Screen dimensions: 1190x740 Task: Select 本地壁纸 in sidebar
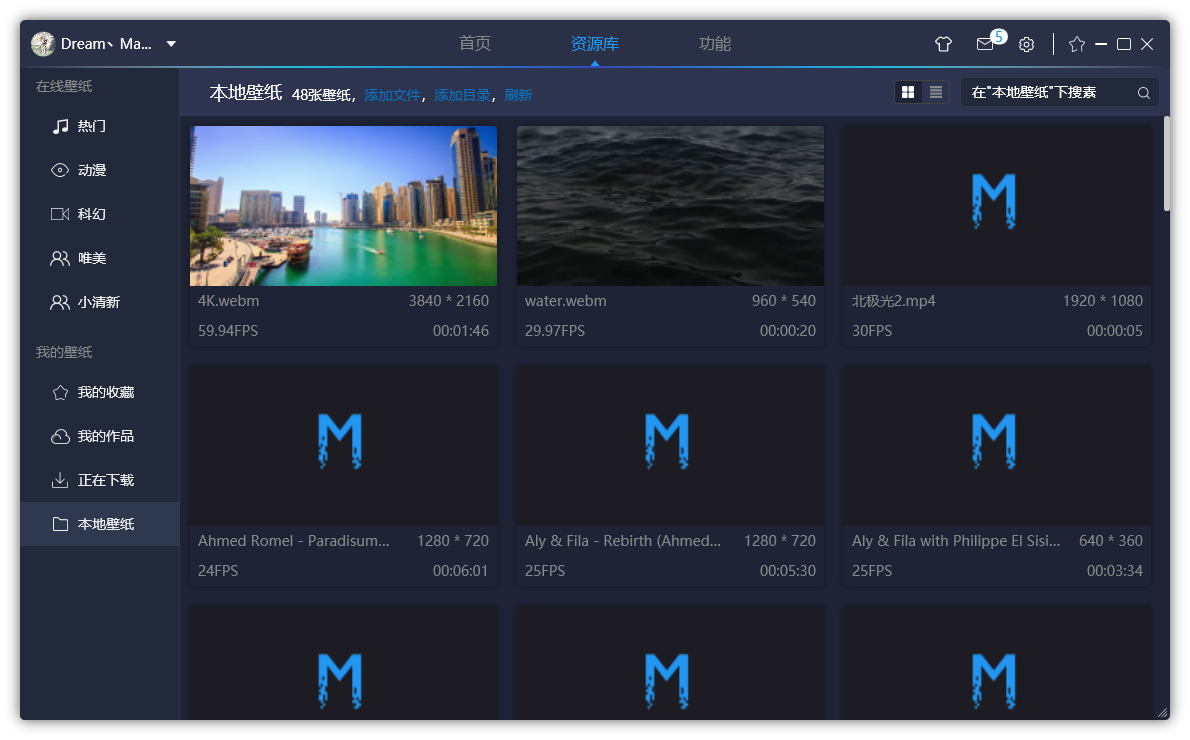[x=100, y=524]
